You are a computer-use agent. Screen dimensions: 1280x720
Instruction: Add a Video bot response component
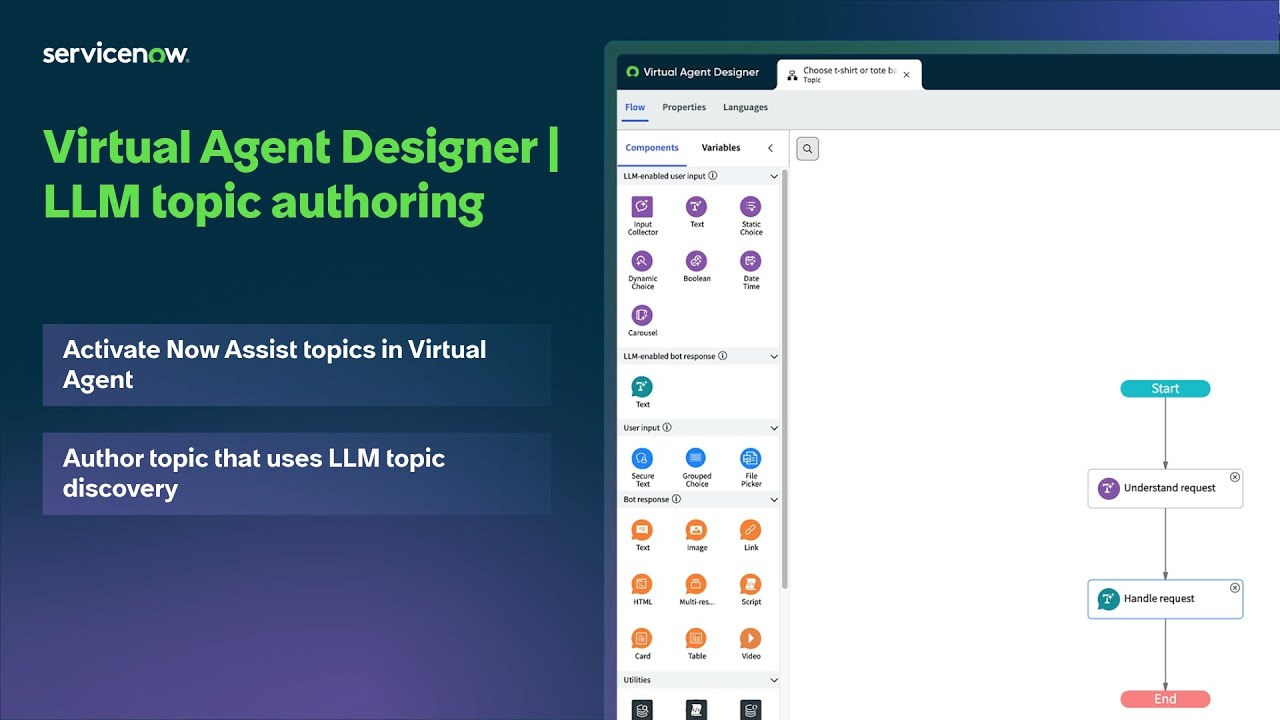click(751, 638)
